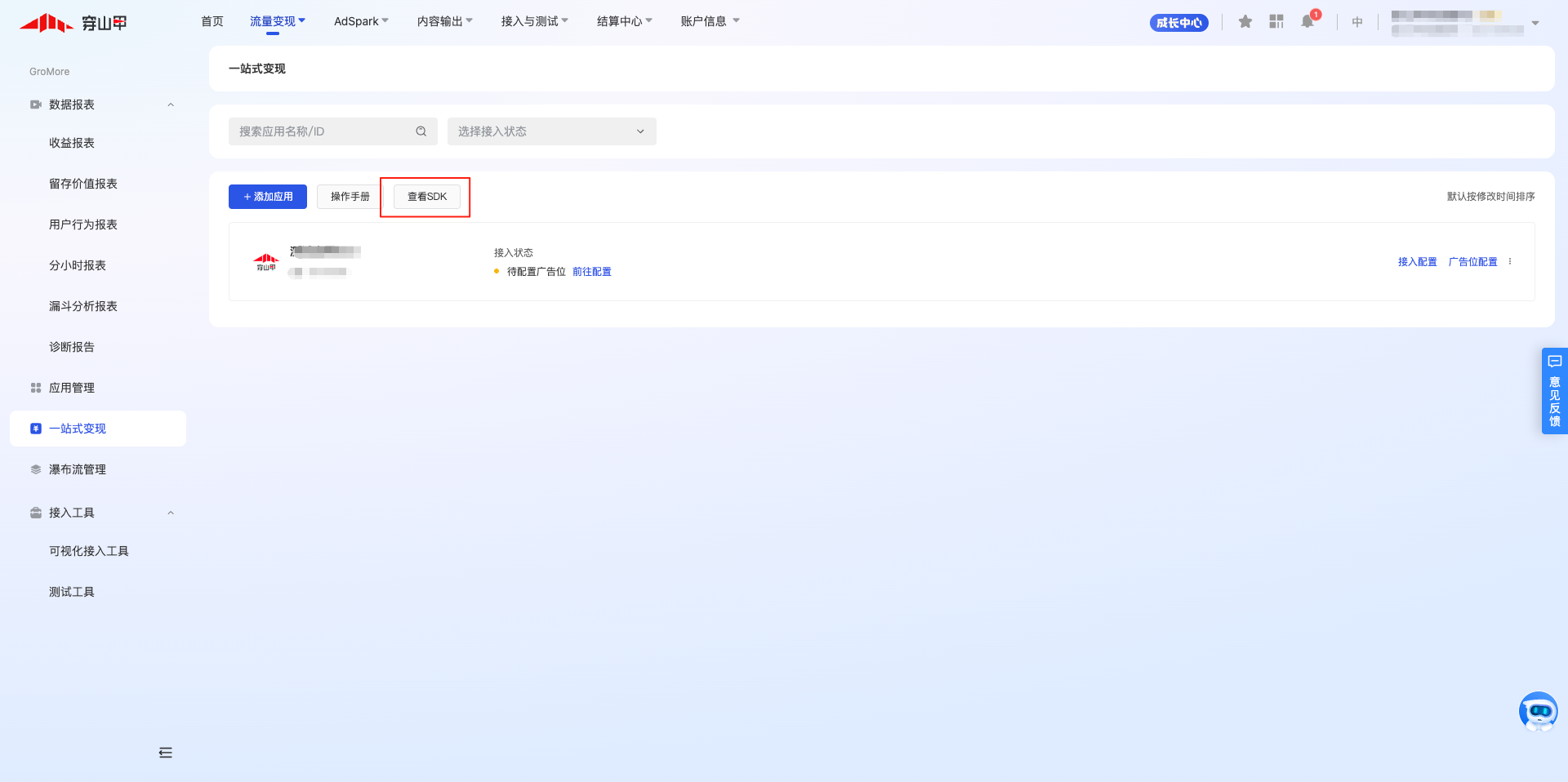Click the feedback side tab (意见反馈)
This screenshot has height=782, width=1568.
pyautogui.click(x=1554, y=392)
